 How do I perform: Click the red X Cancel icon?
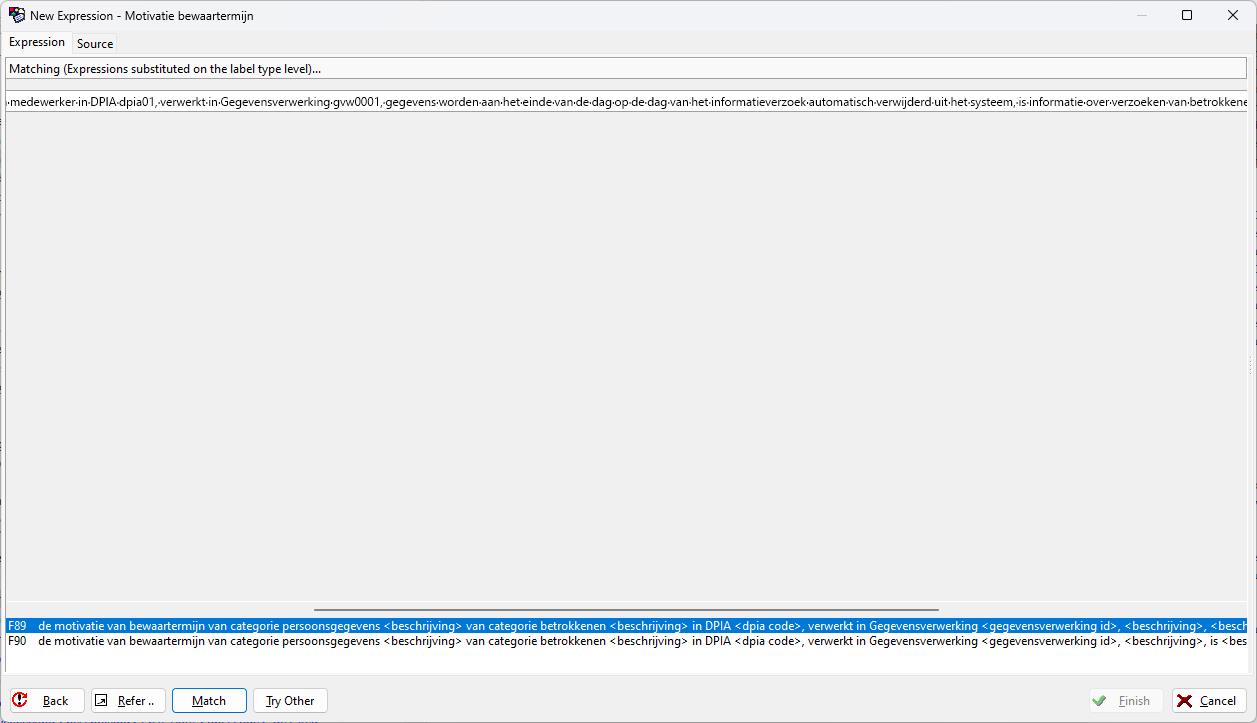click(1184, 701)
